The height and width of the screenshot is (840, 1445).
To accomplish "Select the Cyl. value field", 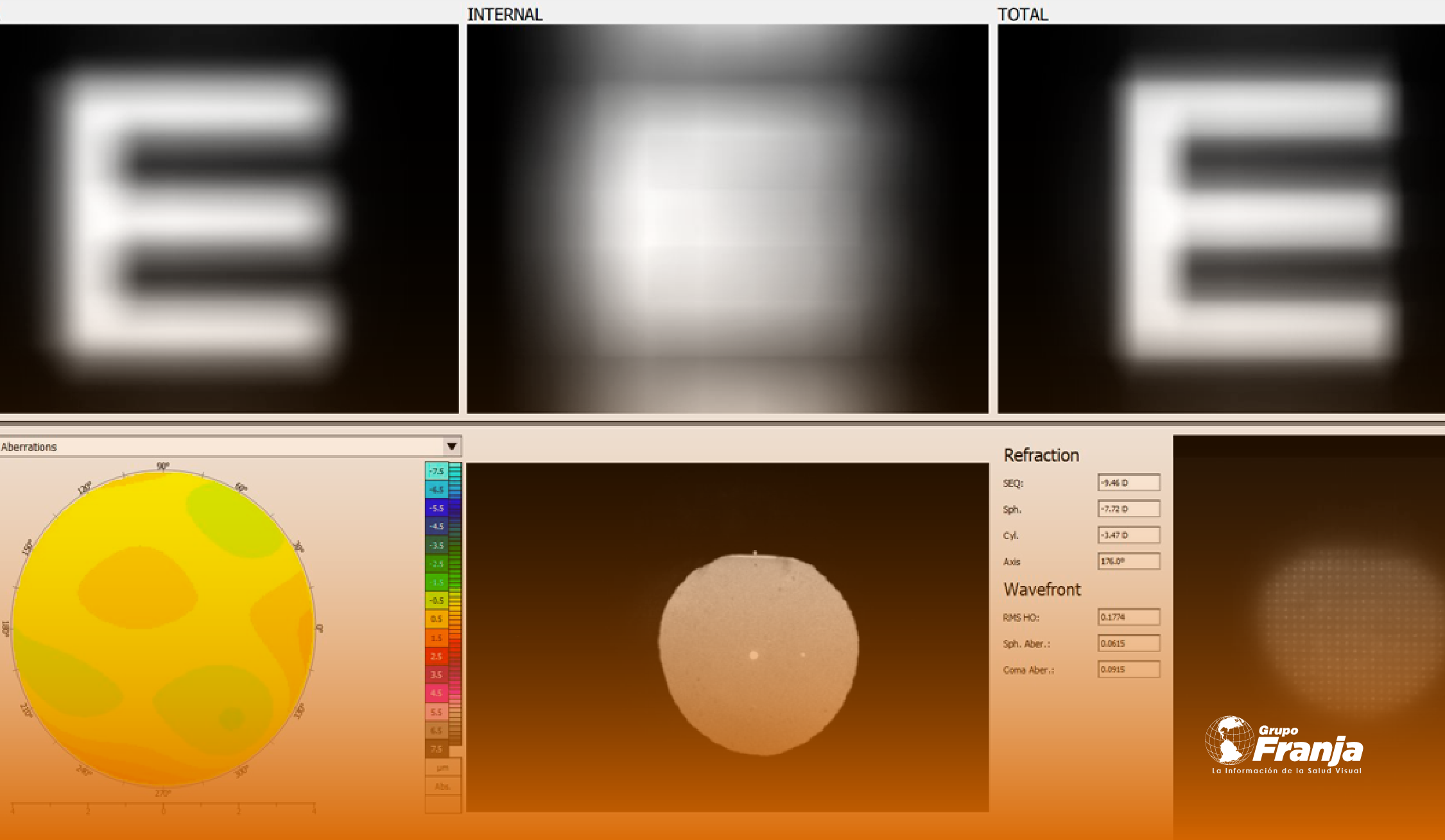I will (1129, 535).
